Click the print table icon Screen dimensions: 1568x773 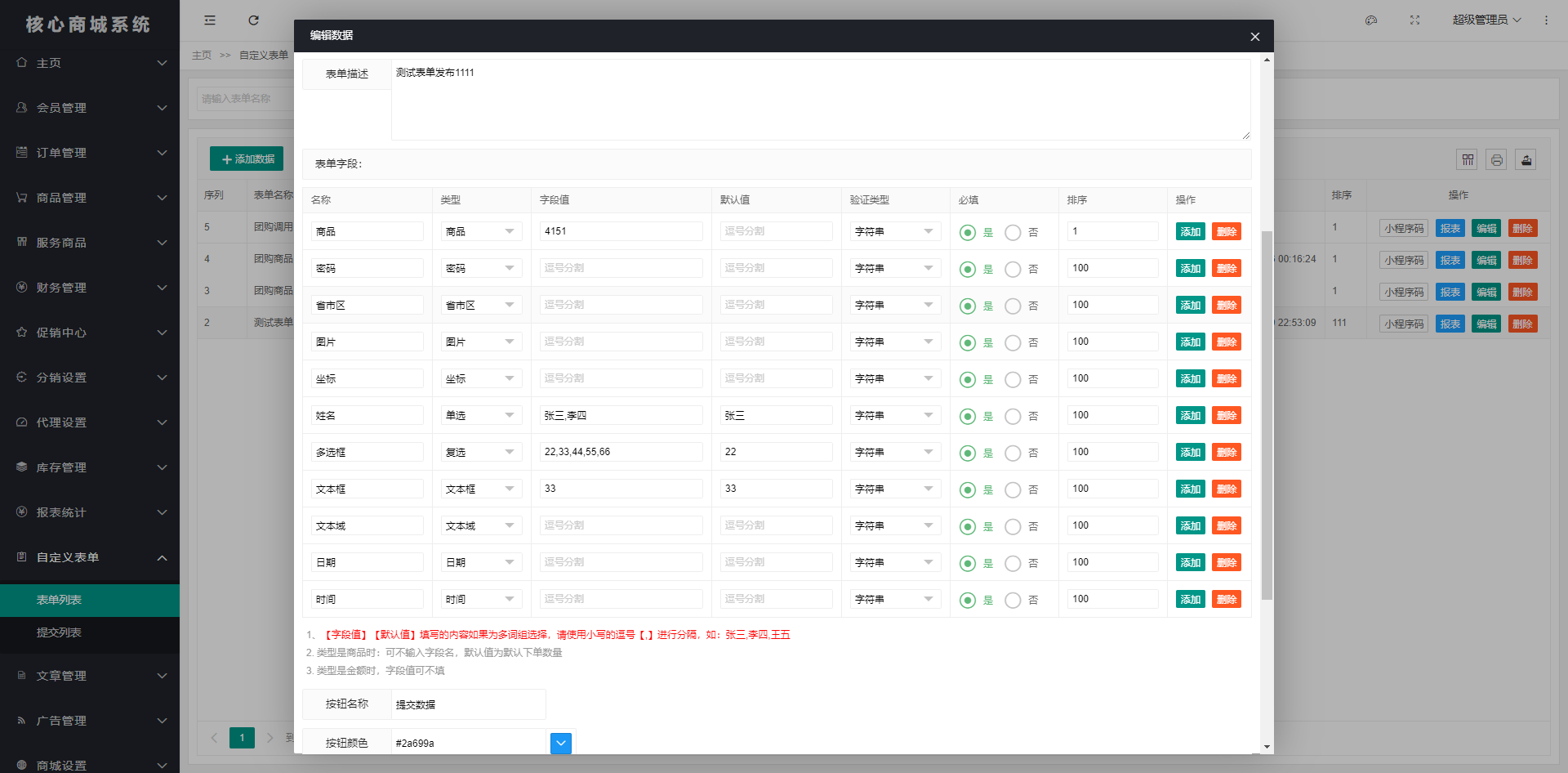pos(1496,159)
